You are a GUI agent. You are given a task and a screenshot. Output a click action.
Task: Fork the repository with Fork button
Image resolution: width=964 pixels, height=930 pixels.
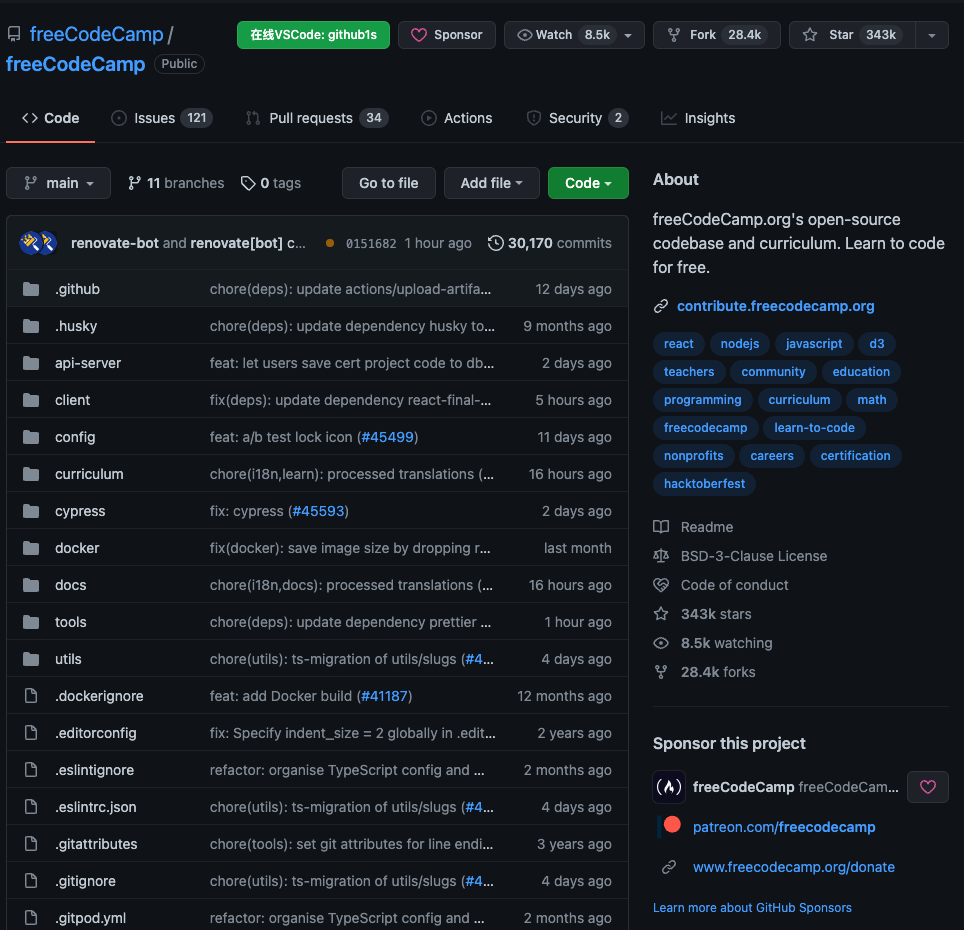(717, 35)
